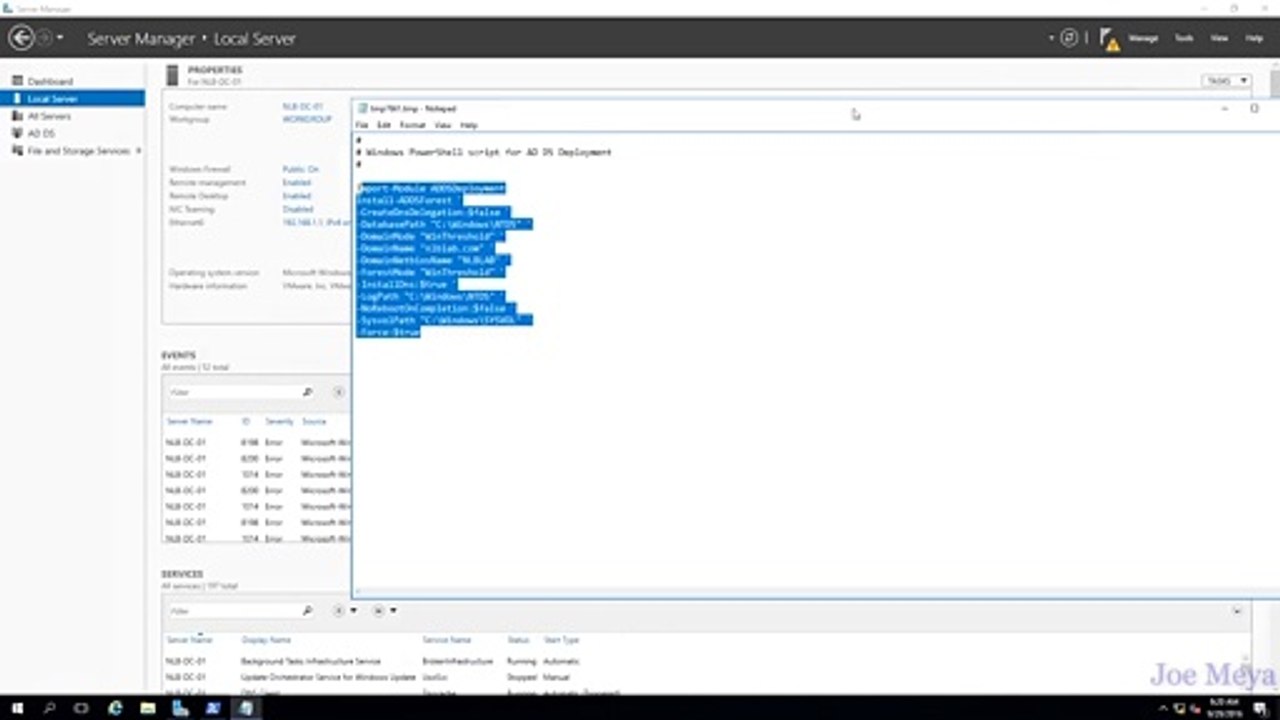1280x720 pixels.
Task: Expand File and Storage Services arrow
Action: click(138, 150)
